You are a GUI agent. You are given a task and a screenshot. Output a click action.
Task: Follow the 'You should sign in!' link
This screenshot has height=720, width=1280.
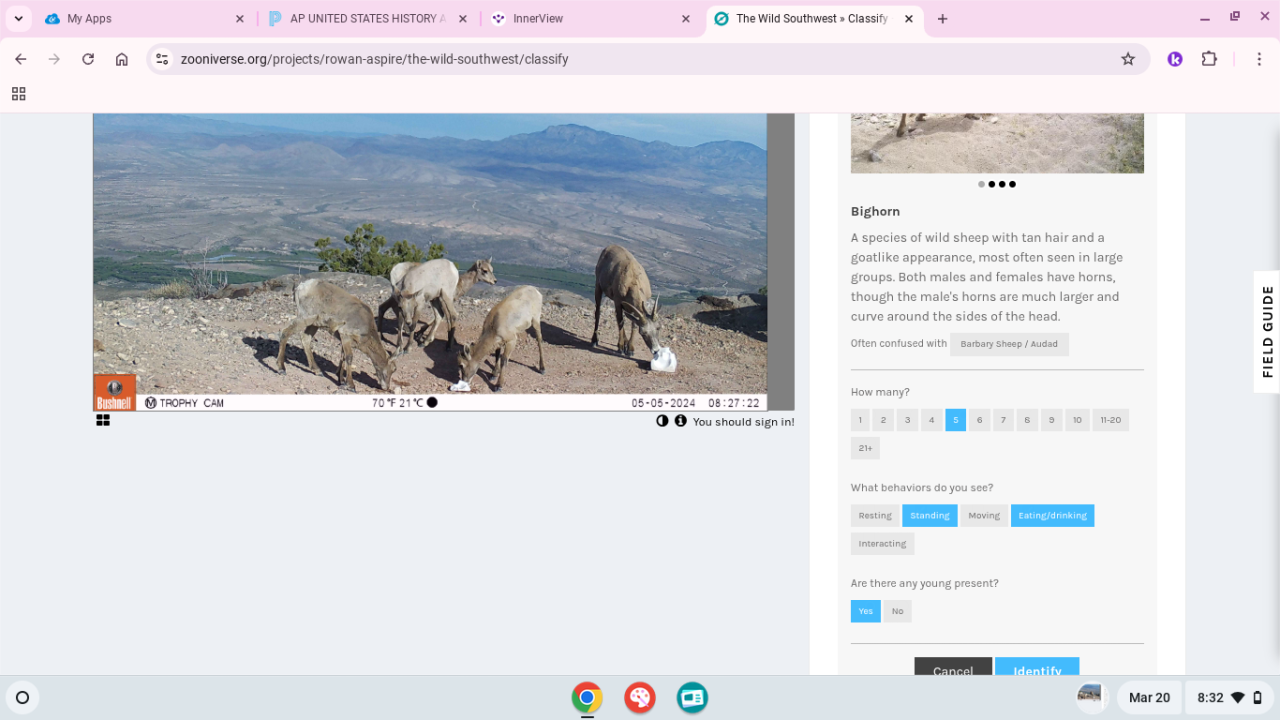[744, 422]
